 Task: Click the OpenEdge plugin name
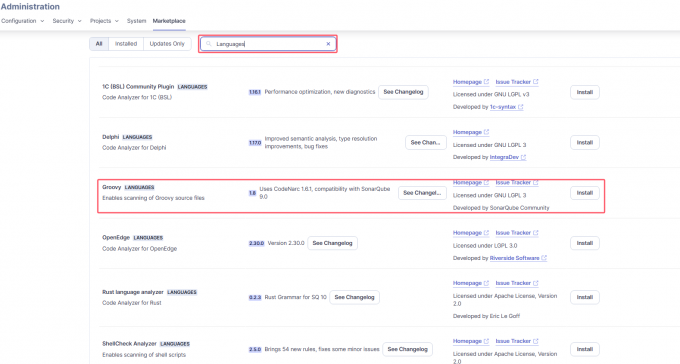click(x=116, y=238)
